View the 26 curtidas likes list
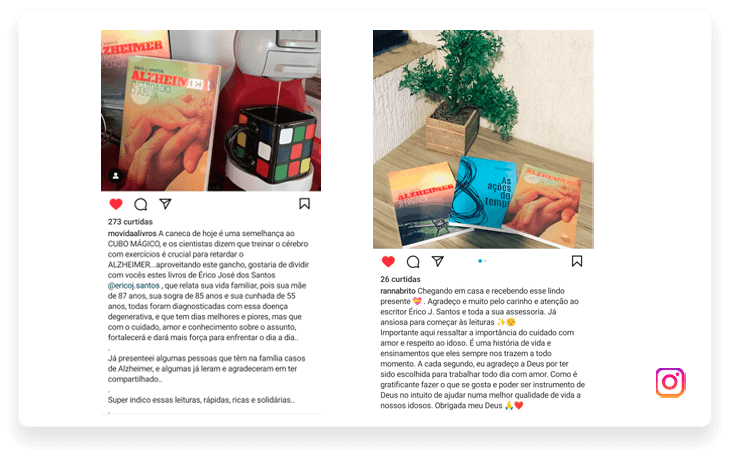Viewport: 730px width, 450px height. point(400,279)
